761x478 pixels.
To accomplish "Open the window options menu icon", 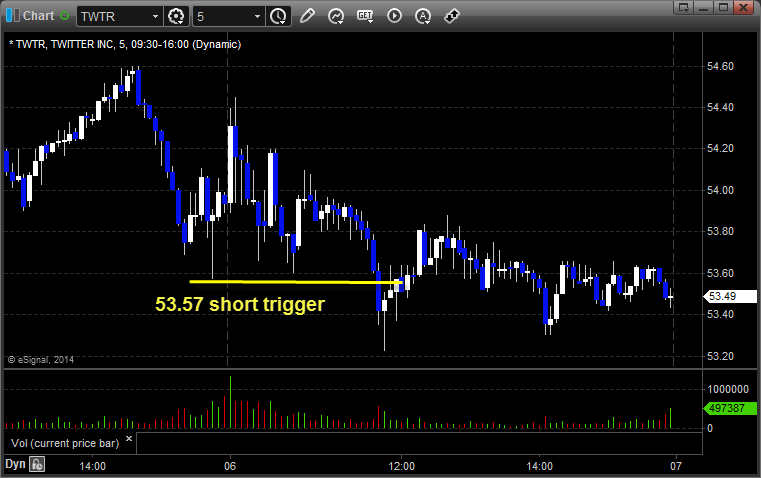I will point(684,7).
